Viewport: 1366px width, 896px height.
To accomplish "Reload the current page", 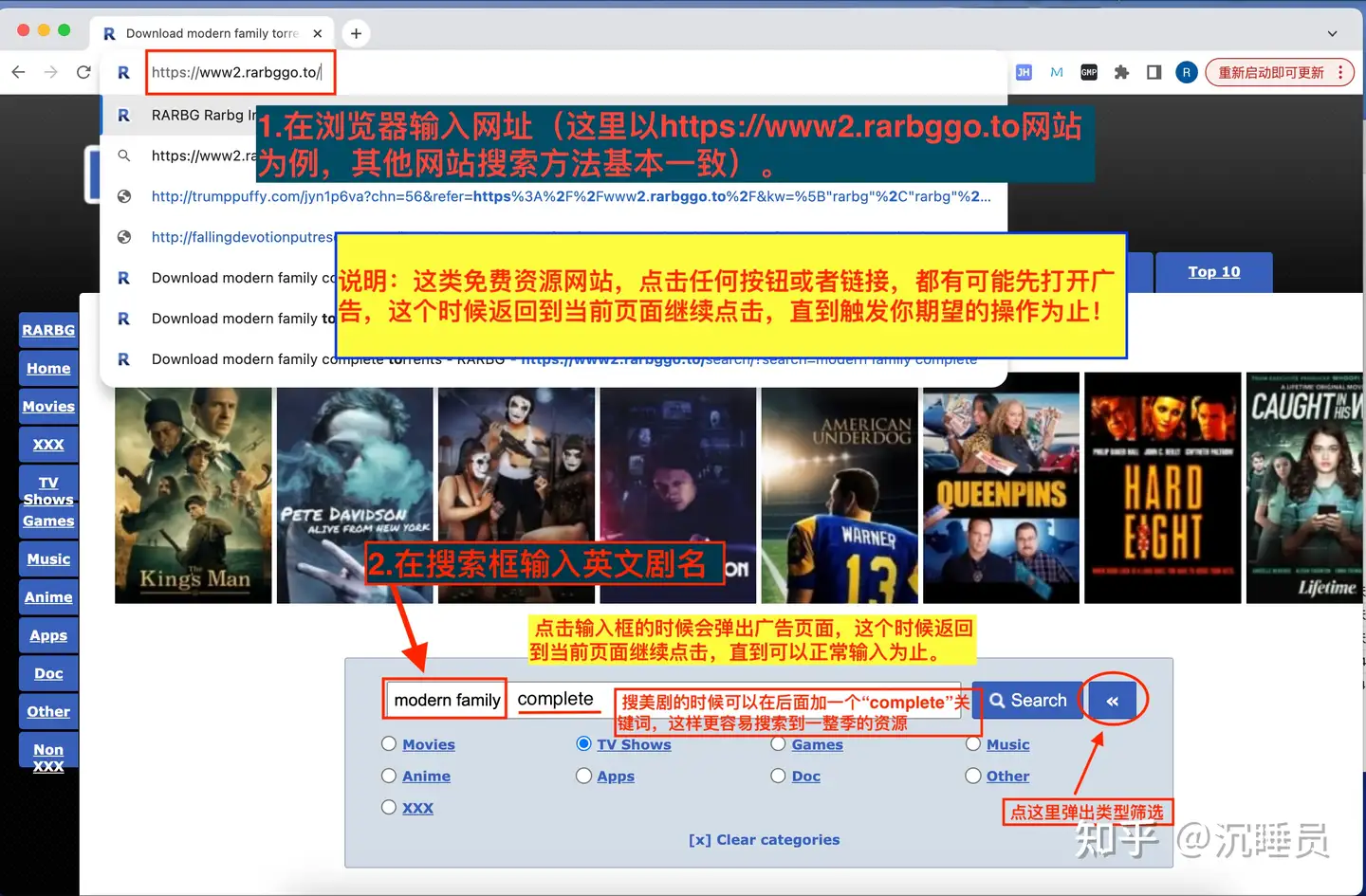I will pos(83,72).
